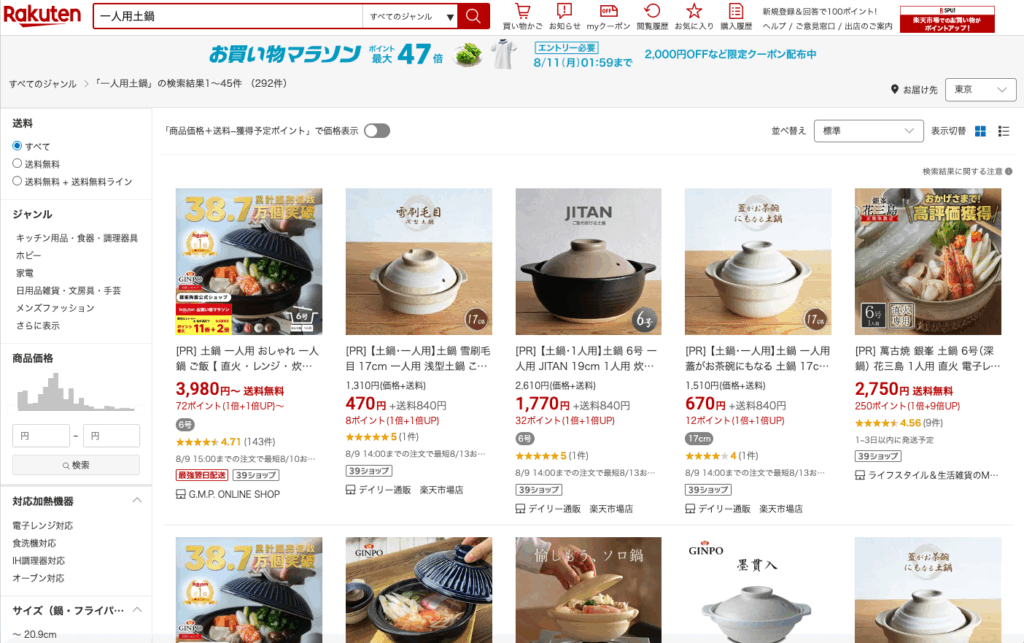Open the すべてのジャンル genre dropdown
1024x643 pixels.
tap(410, 16)
